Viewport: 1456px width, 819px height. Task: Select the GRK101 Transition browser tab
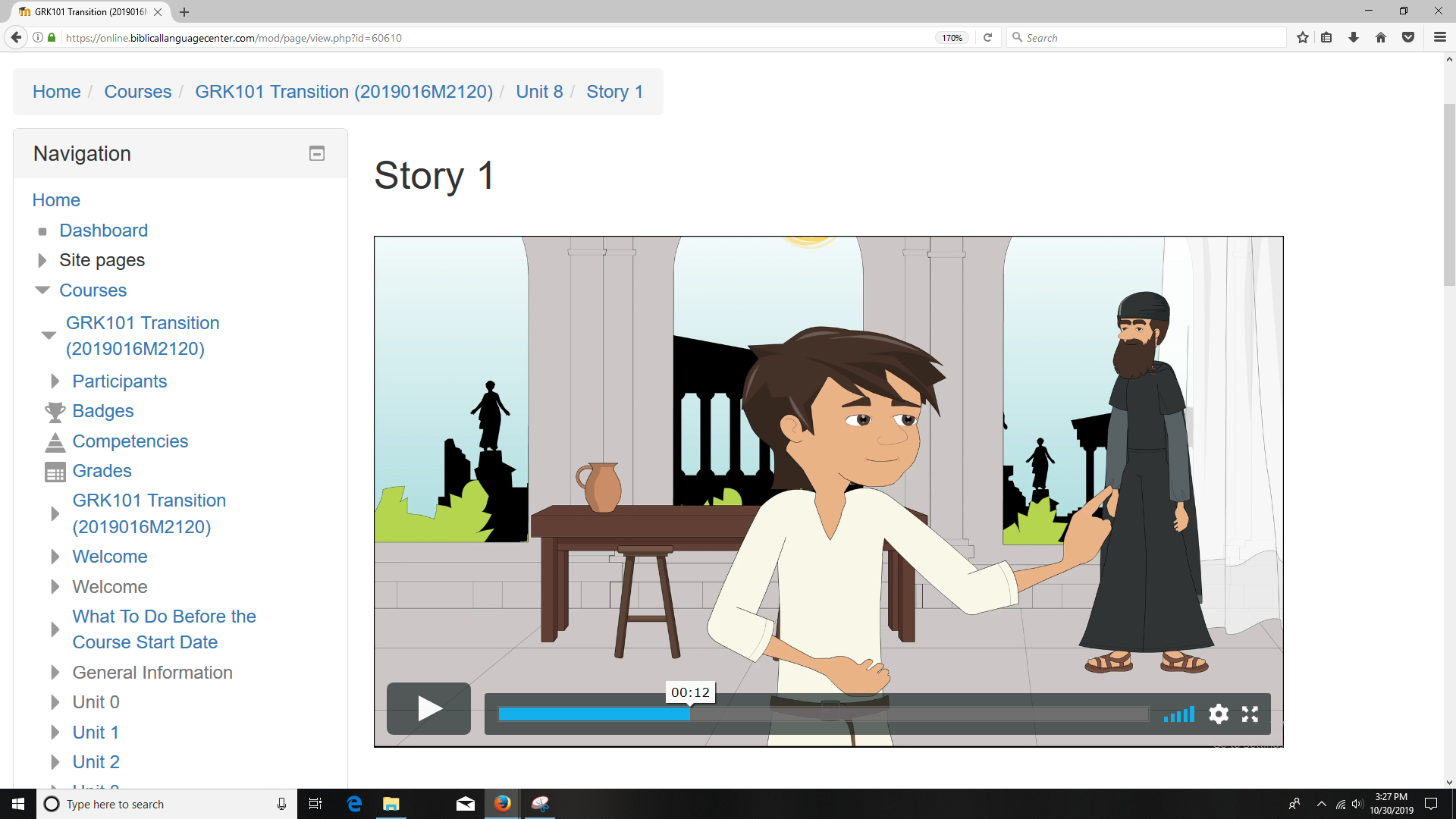click(x=91, y=12)
